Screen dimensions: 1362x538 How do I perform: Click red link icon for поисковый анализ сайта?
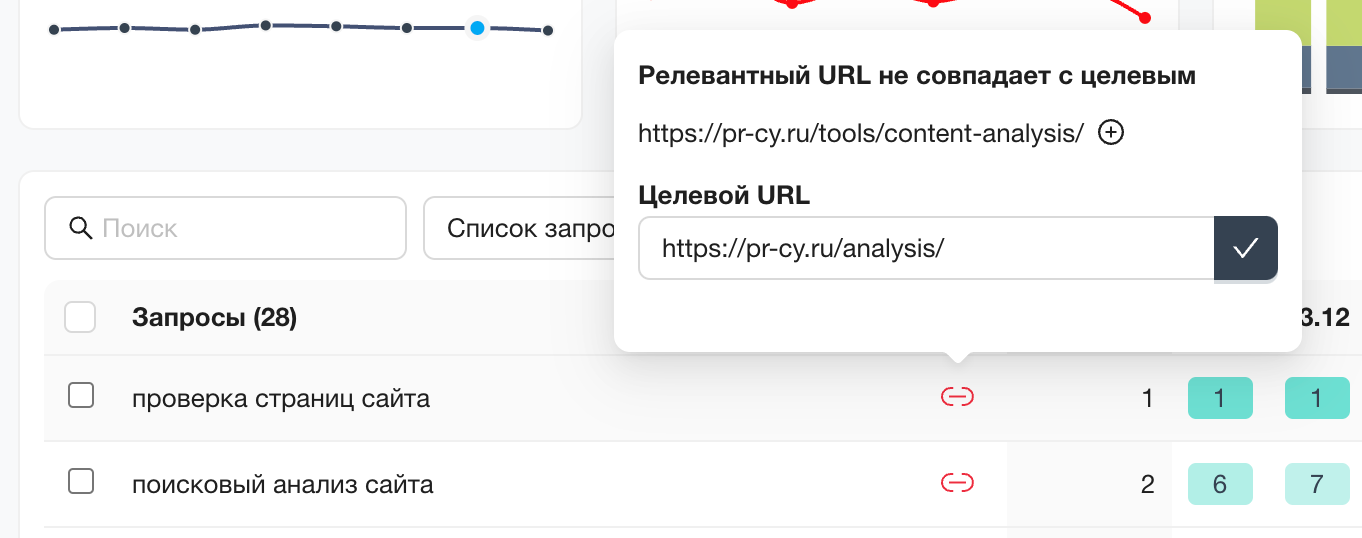tap(957, 484)
